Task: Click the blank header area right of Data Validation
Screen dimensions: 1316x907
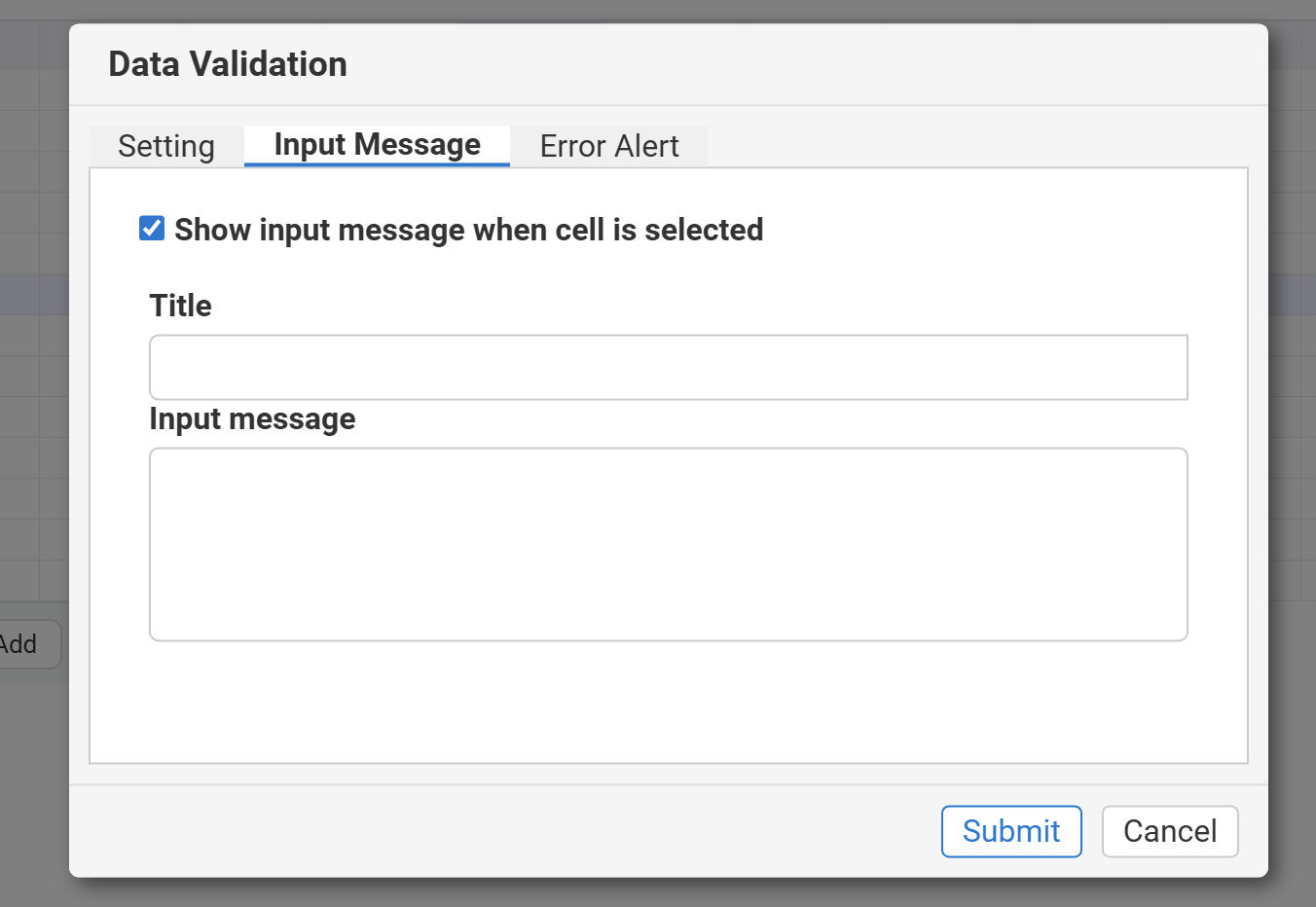Action: point(779,64)
